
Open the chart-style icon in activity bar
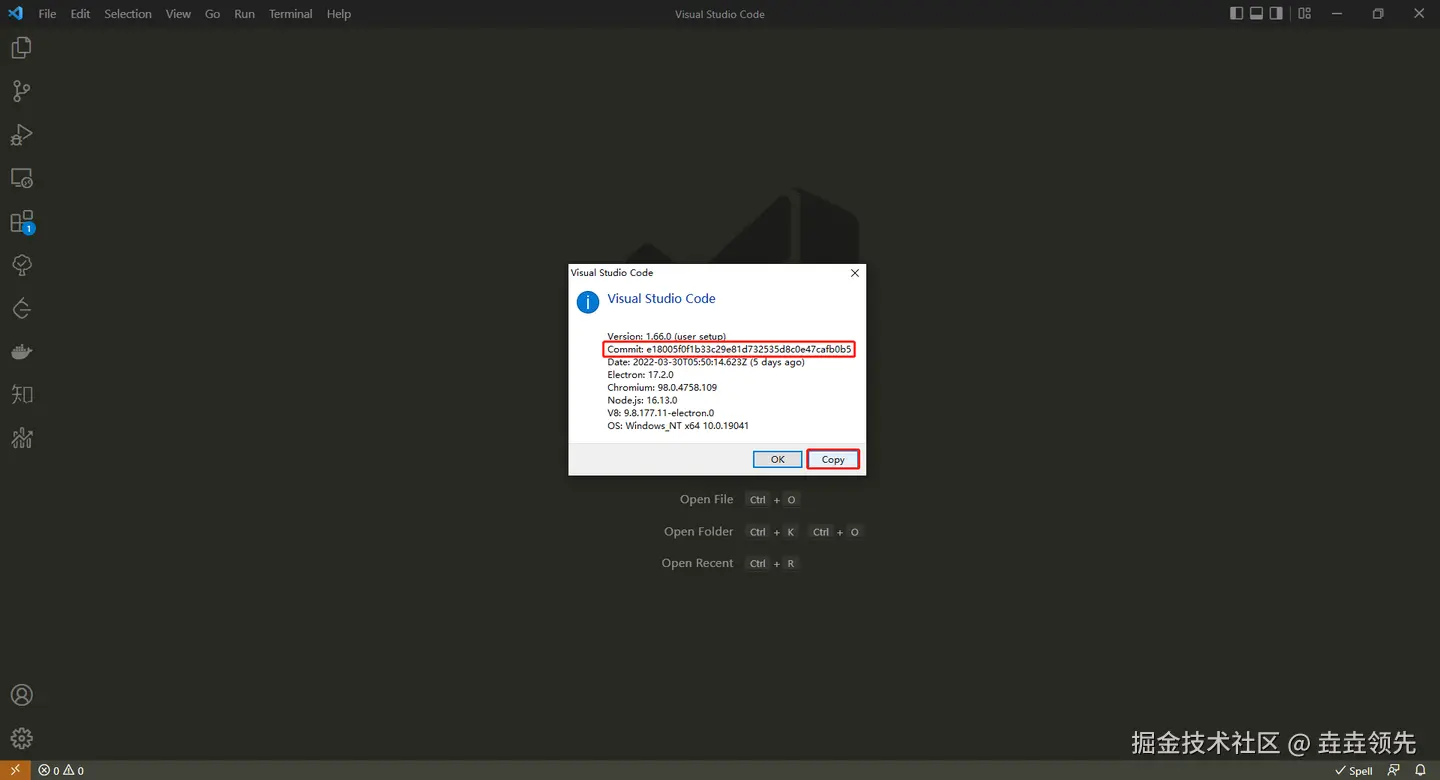point(21,438)
